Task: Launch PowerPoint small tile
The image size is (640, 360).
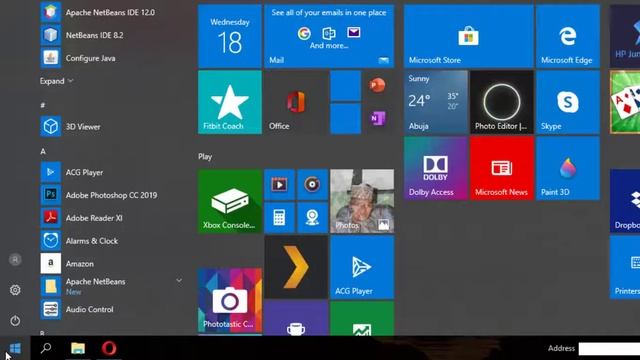Action: [x=378, y=86]
